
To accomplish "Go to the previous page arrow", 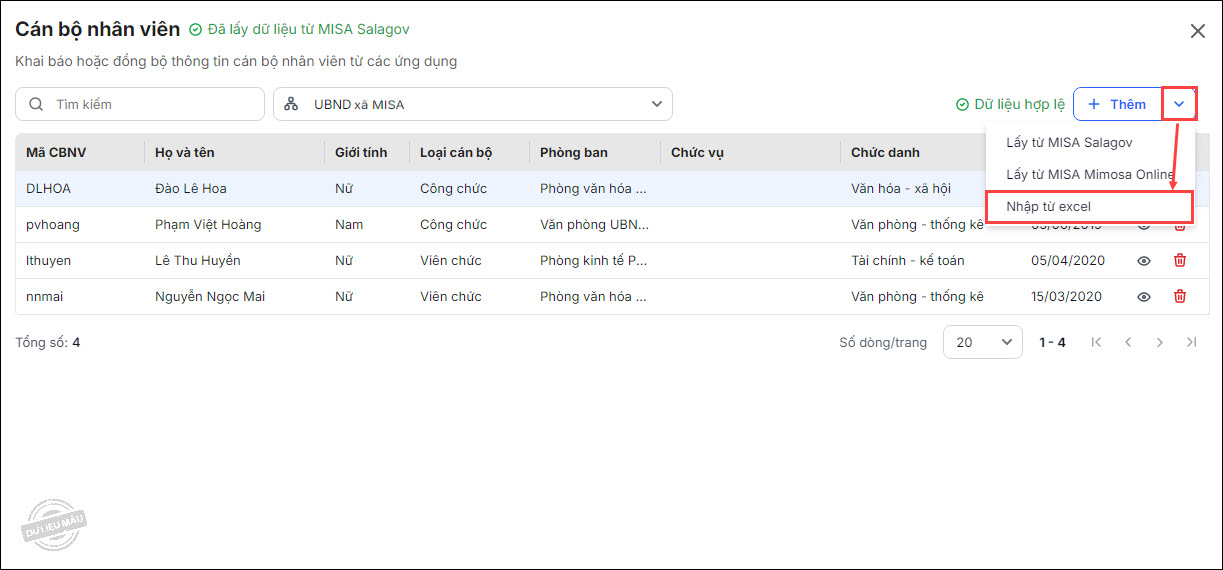I will (x=1128, y=342).
